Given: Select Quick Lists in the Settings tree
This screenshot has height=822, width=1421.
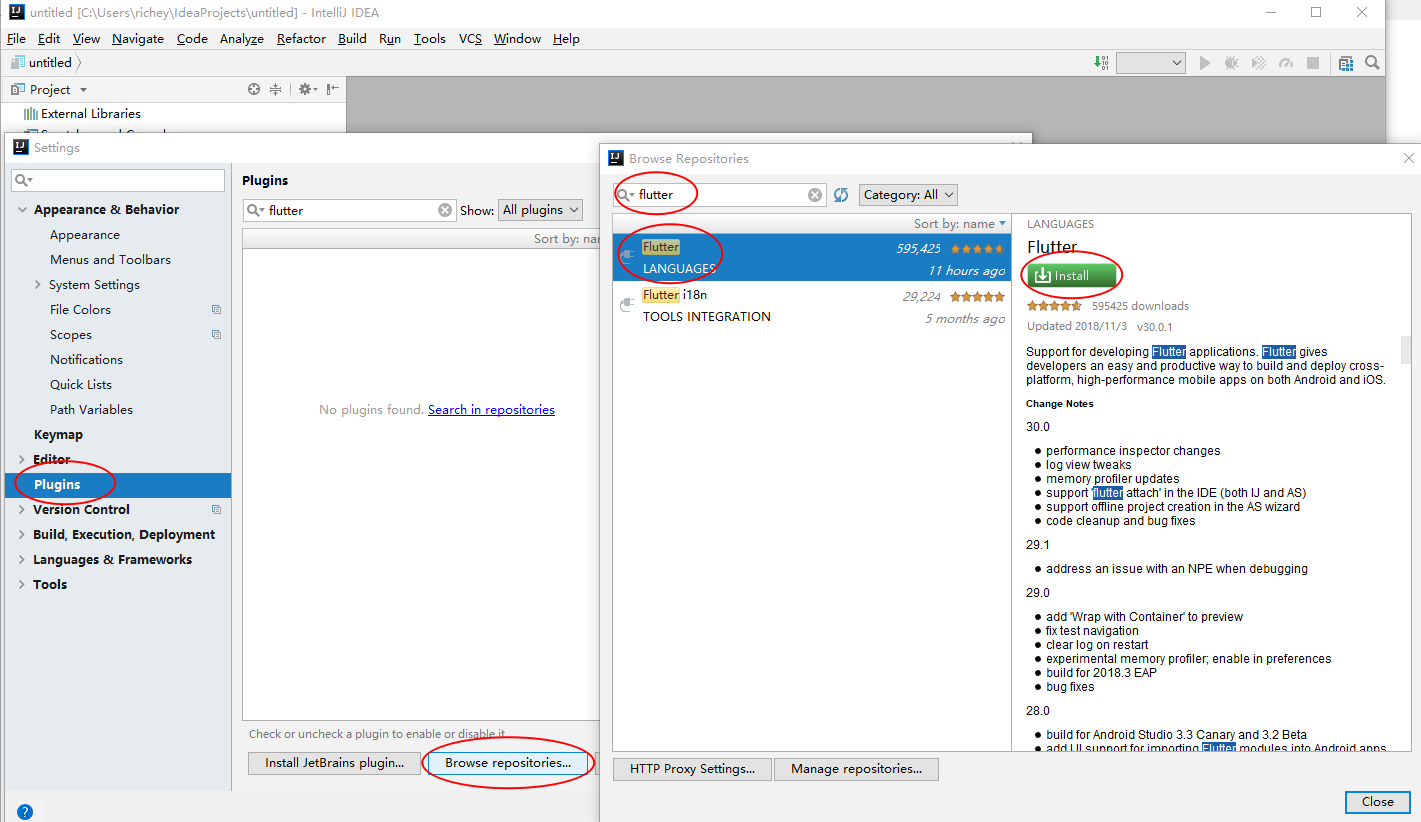Looking at the screenshot, I should (x=81, y=385).
